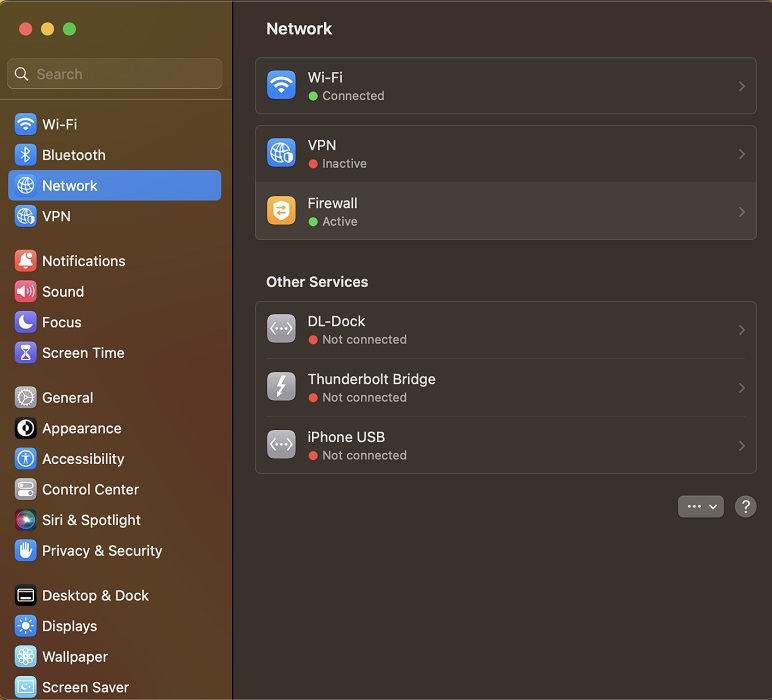The image size is (772, 700).
Task: Select Screen Saver label in the sidebar
Action: pyautogui.click(x=86, y=687)
